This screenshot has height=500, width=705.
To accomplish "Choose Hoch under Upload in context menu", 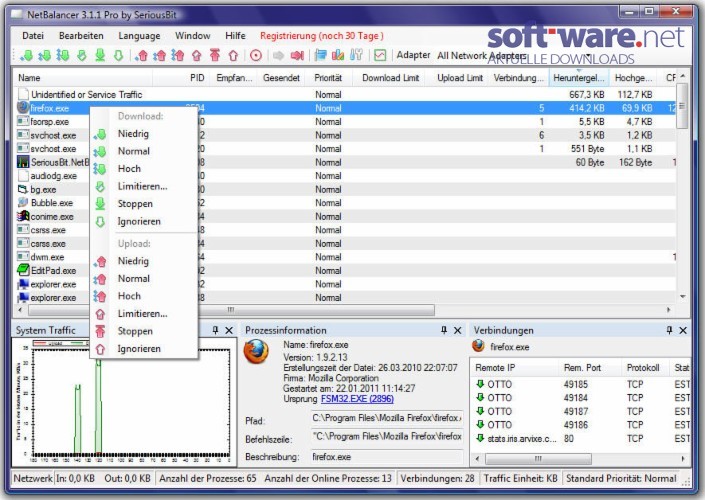I will (144, 296).
